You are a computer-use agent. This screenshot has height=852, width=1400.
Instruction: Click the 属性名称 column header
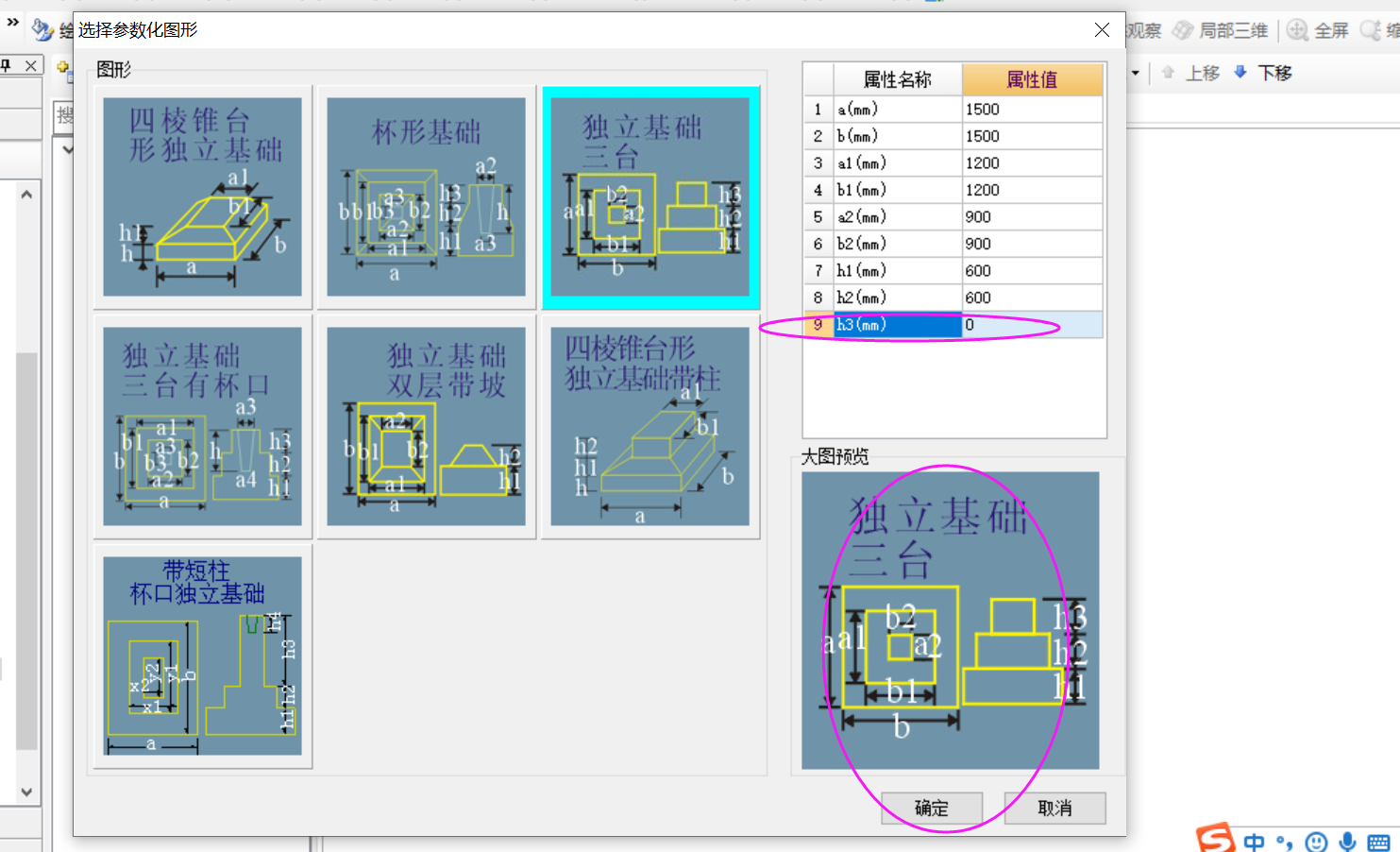click(897, 79)
